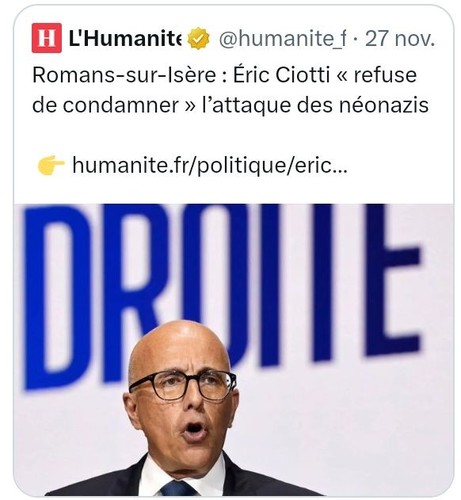461x500 pixels.
Task: Click the speaker's open mouth
Action: tap(195, 429)
